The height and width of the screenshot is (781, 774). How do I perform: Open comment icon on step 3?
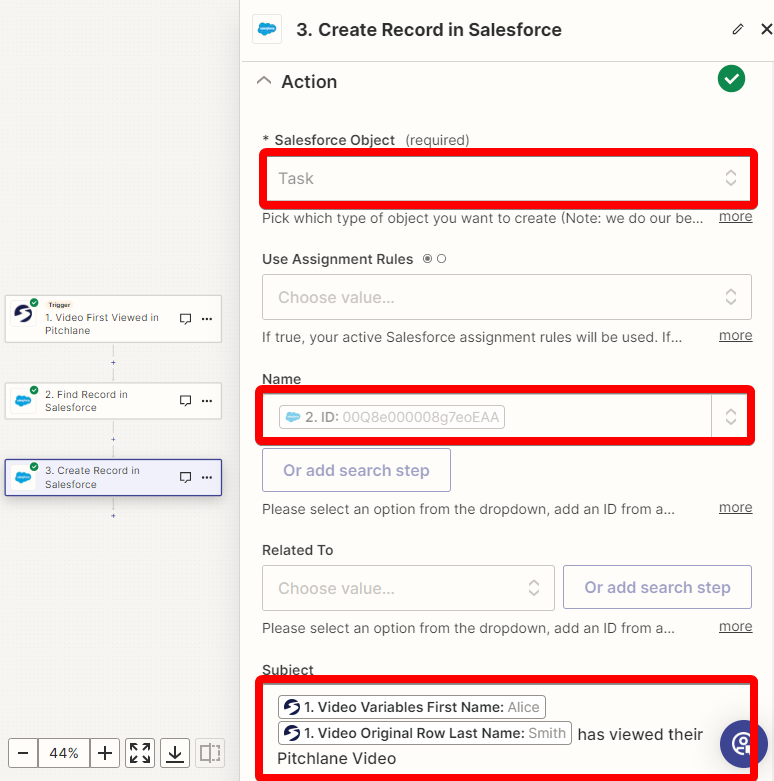point(185,477)
